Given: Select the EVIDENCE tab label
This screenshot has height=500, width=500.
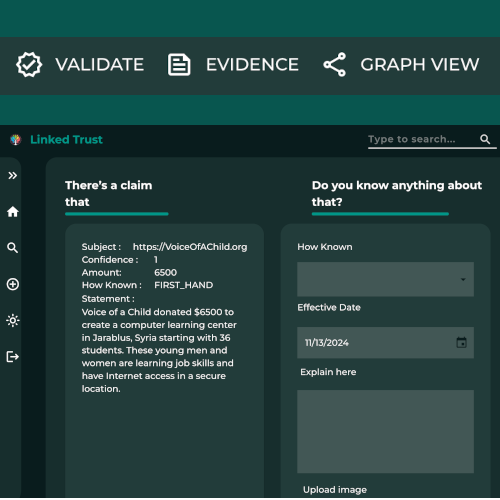Looking at the screenshot, I should point(252,65).
